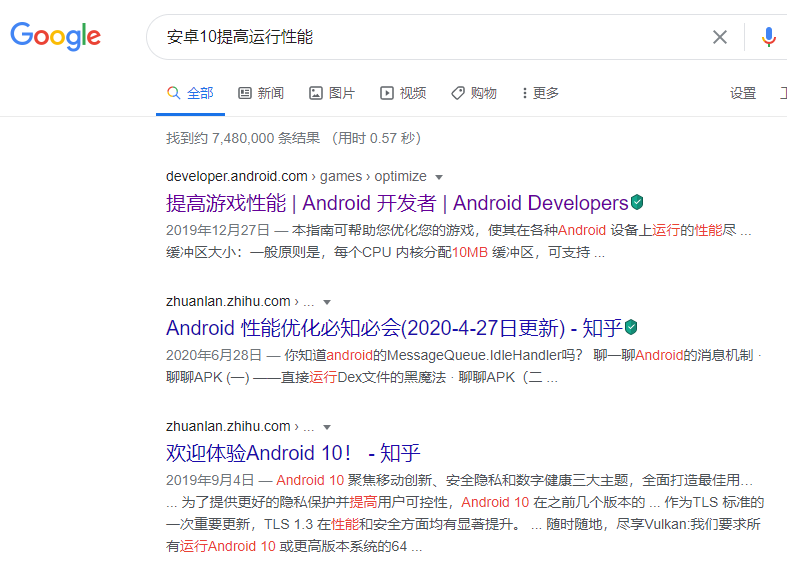Open dropdown arrow beside second zhuanlan.zhihu.com URL
Viewport: 787px width, 577px height.
(327, 427)
